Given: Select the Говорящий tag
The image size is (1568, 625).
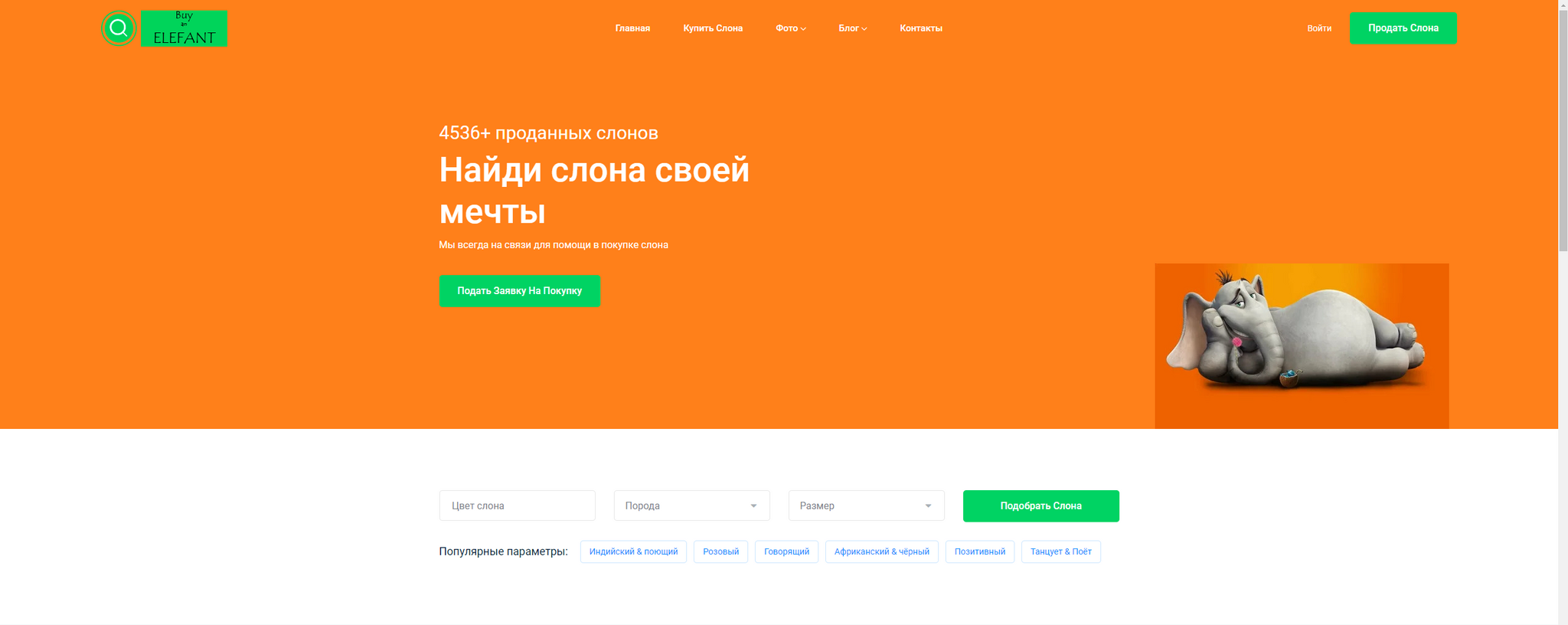Looking at the screenshot, I should coord(786,551).
